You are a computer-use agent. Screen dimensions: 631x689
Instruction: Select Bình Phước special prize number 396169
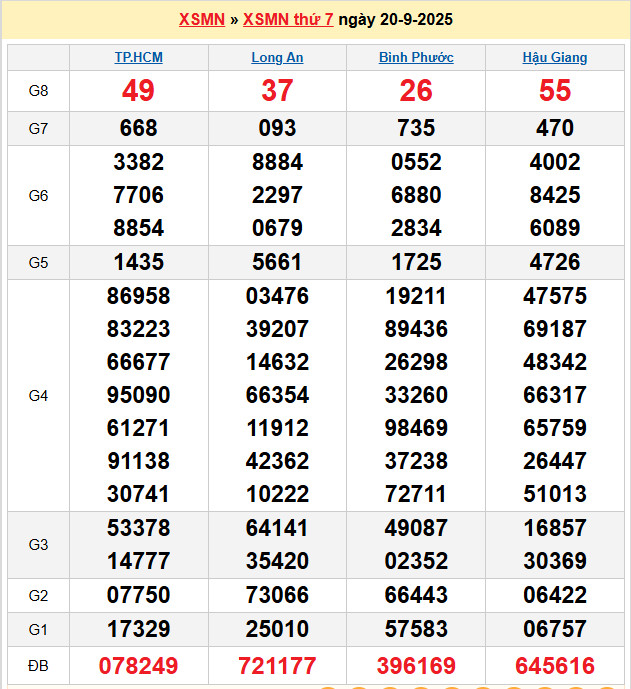[416, 666]
